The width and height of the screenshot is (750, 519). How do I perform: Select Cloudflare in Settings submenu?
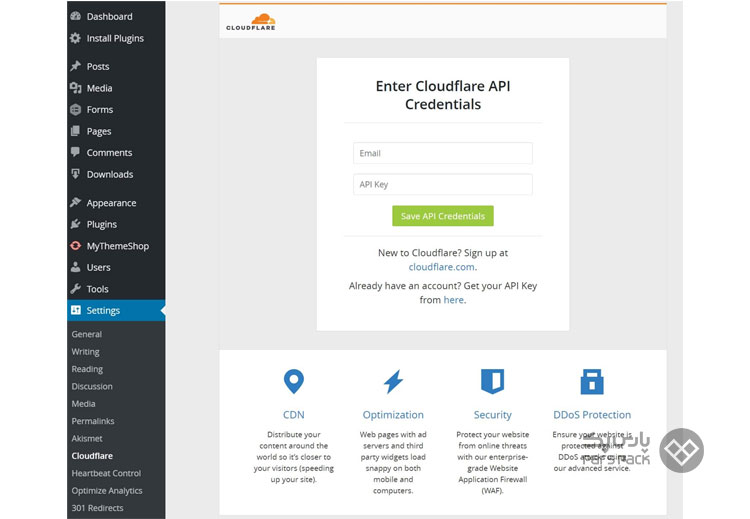(92, 456)
